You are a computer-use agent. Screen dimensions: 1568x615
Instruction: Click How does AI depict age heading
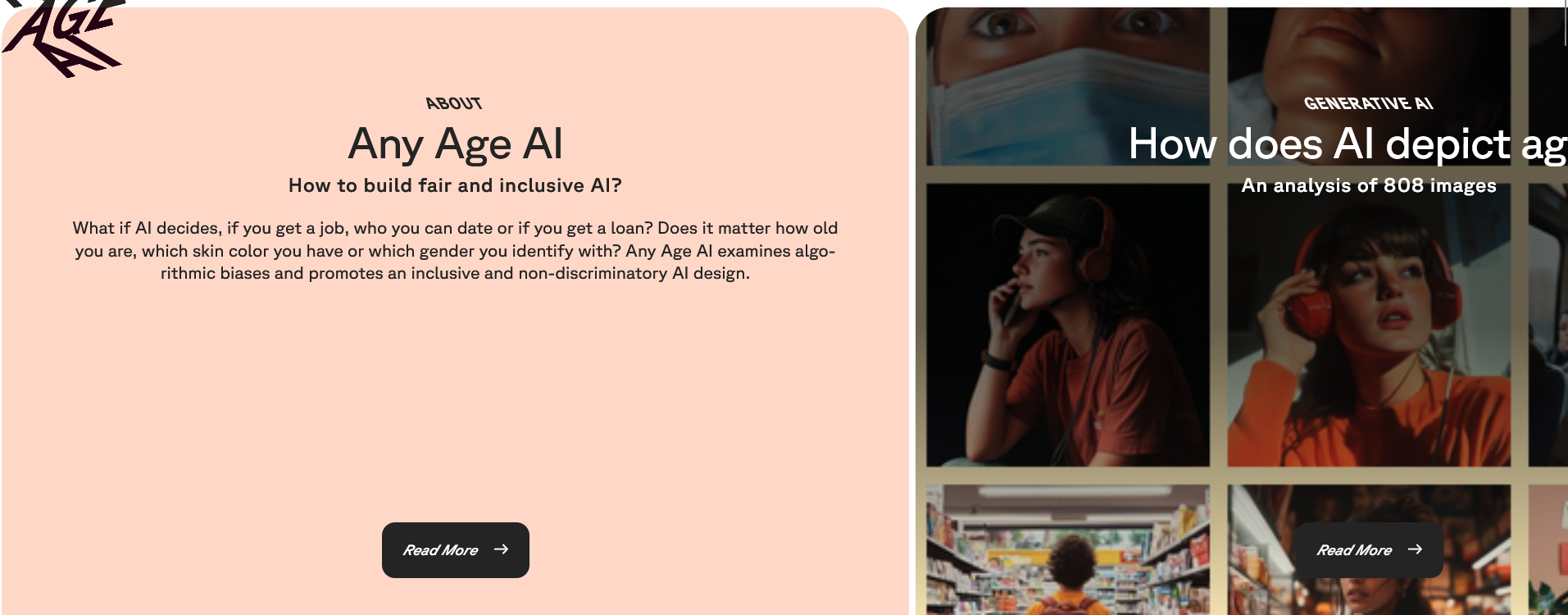tap(1348, 144)
